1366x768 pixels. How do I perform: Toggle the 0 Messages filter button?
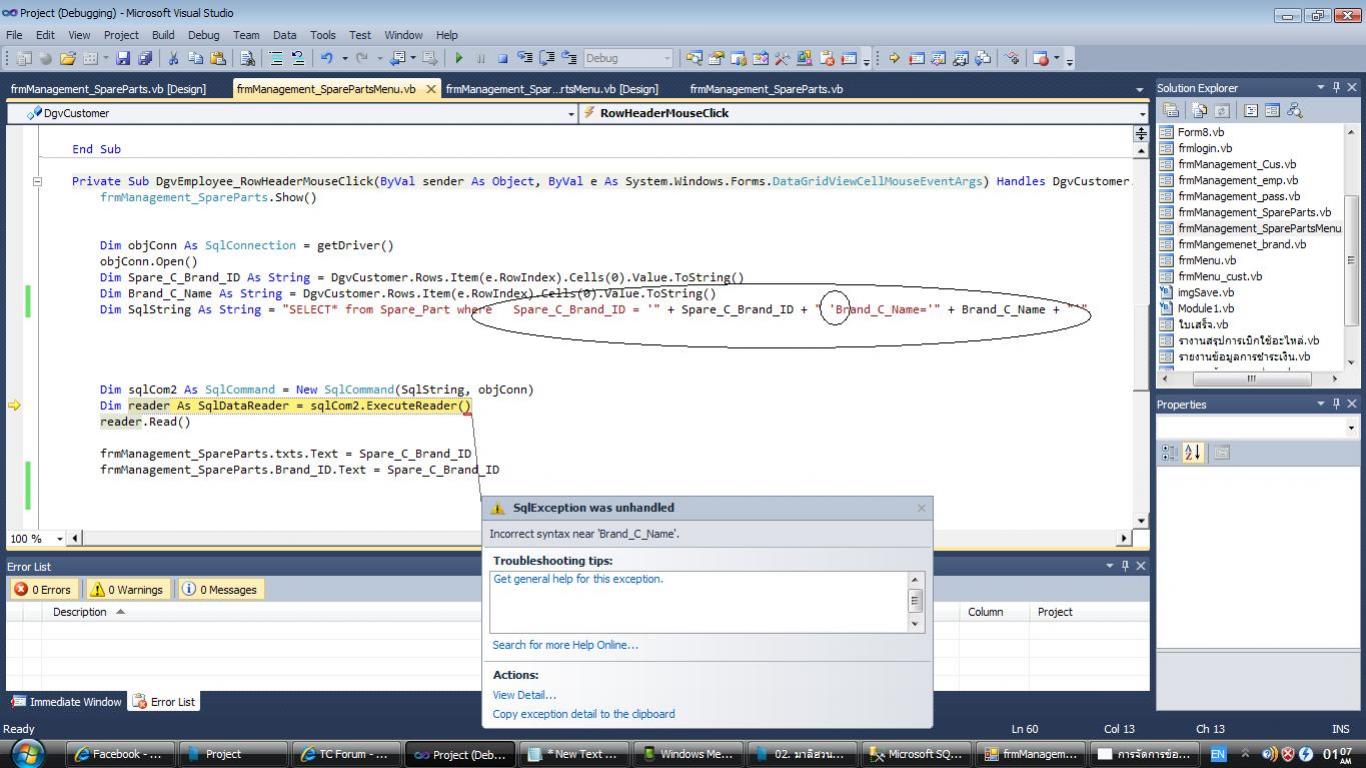coord(220,590)
